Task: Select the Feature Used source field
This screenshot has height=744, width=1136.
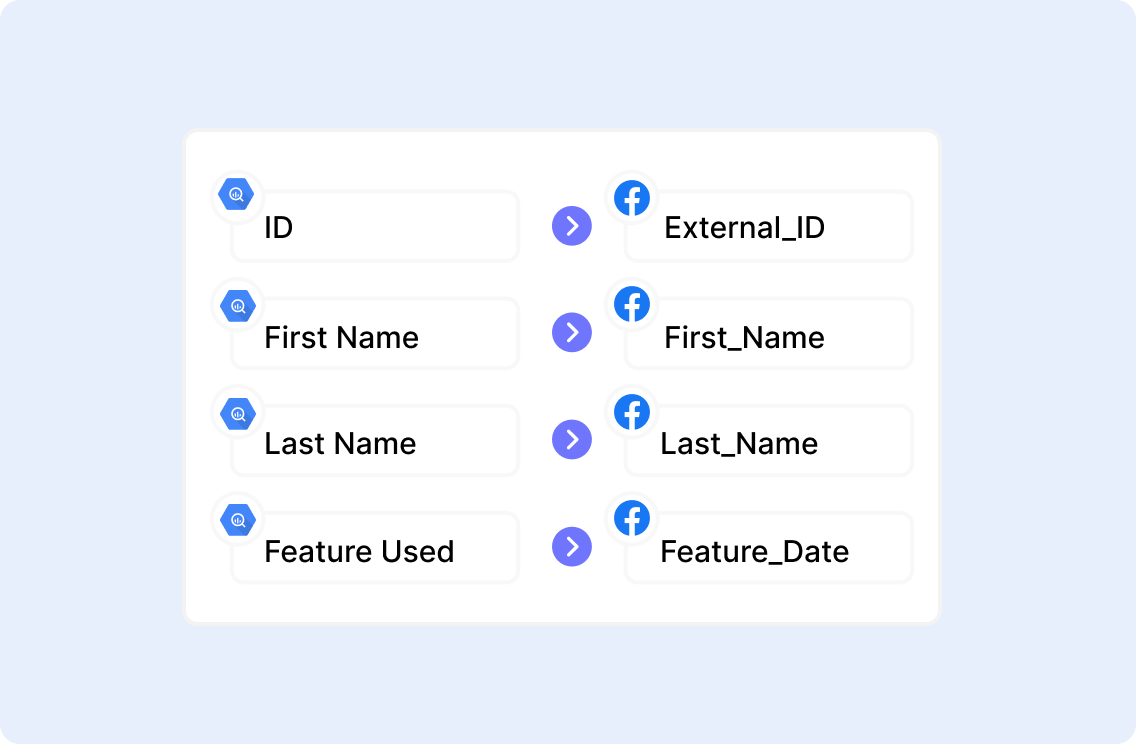Action: point(376,550)
